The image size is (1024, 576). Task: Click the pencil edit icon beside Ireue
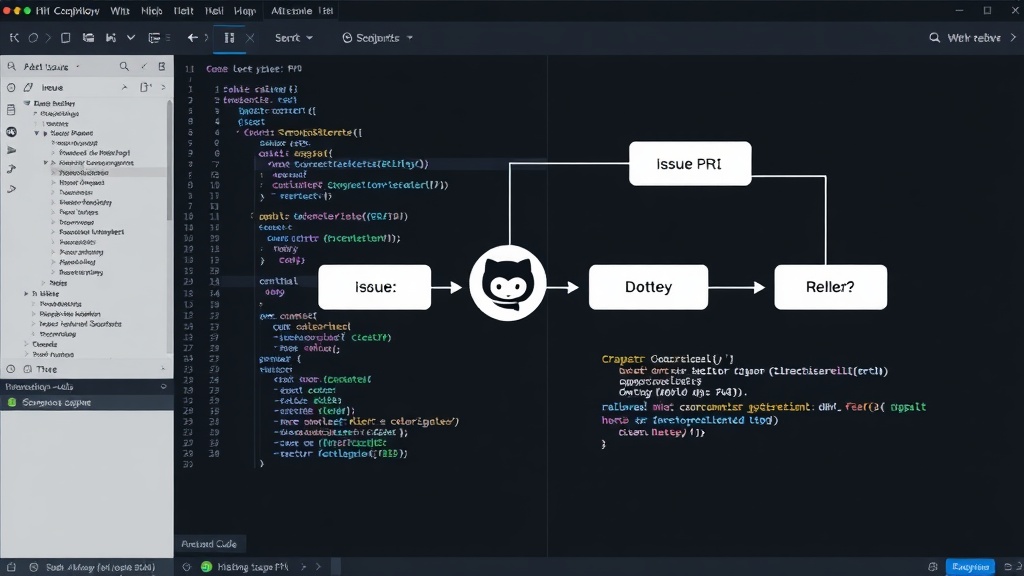28,87
